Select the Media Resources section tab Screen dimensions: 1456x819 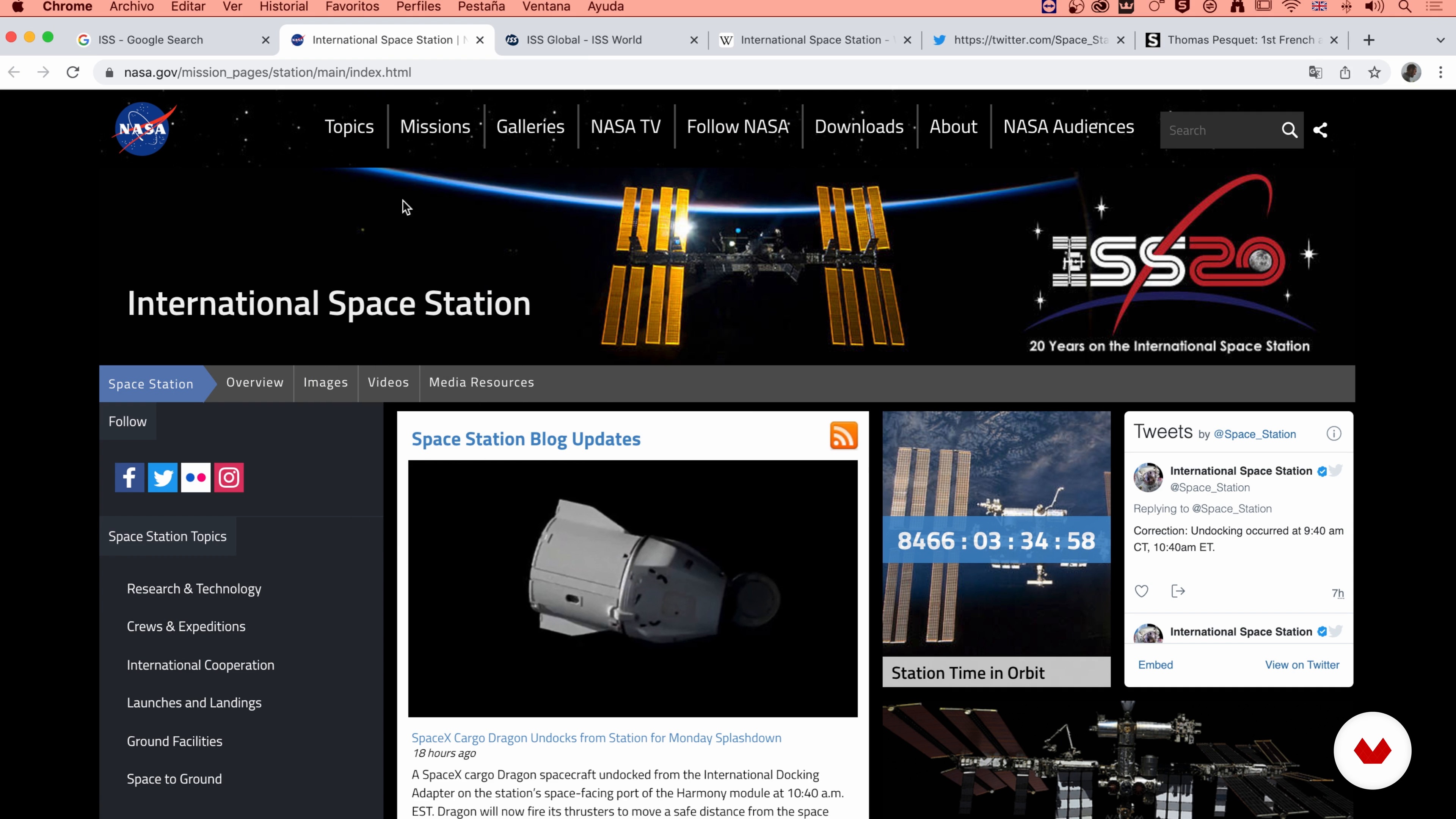point(482,383)
